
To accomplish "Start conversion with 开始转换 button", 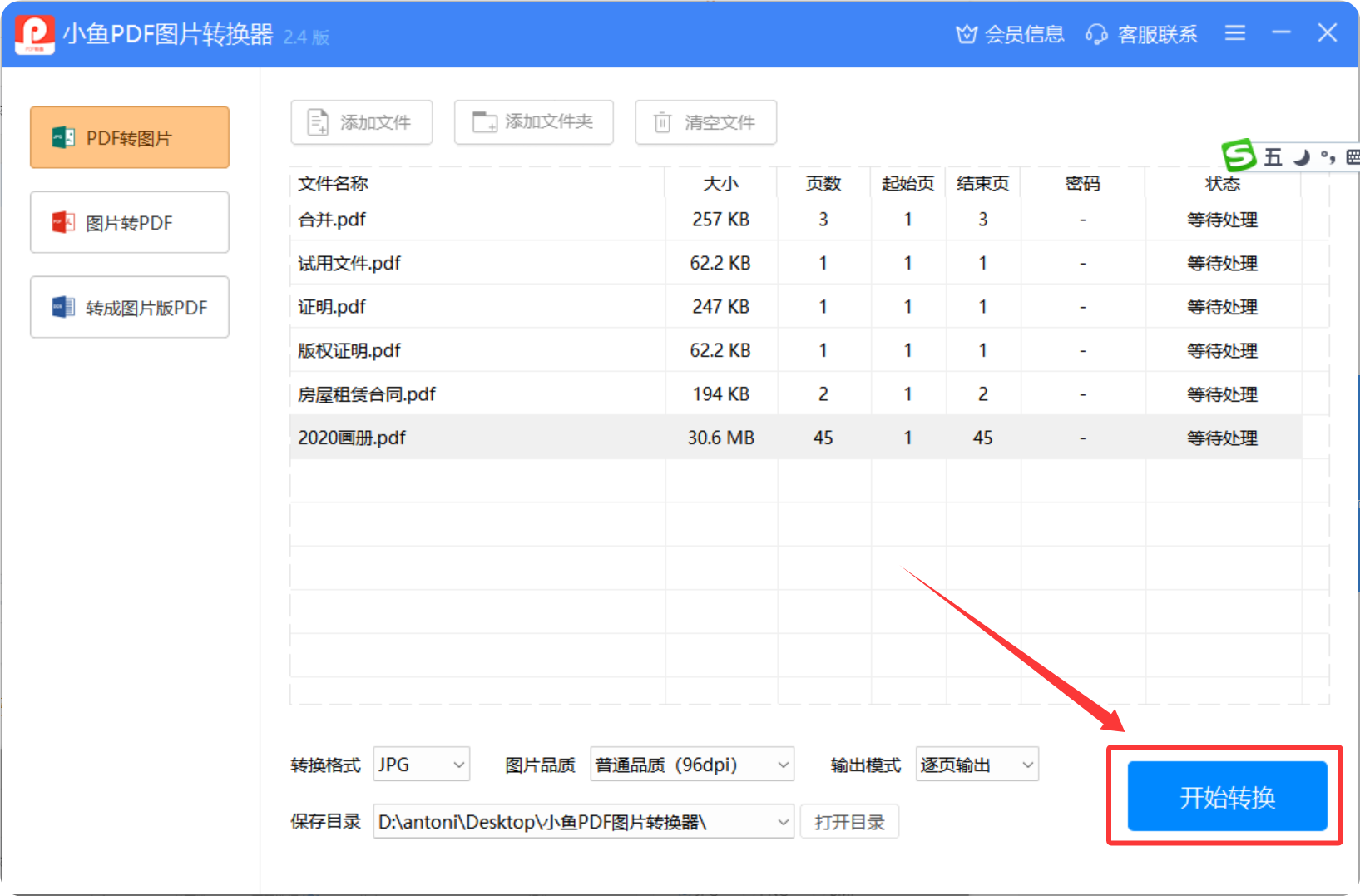I will click(x=1227, y=796).
